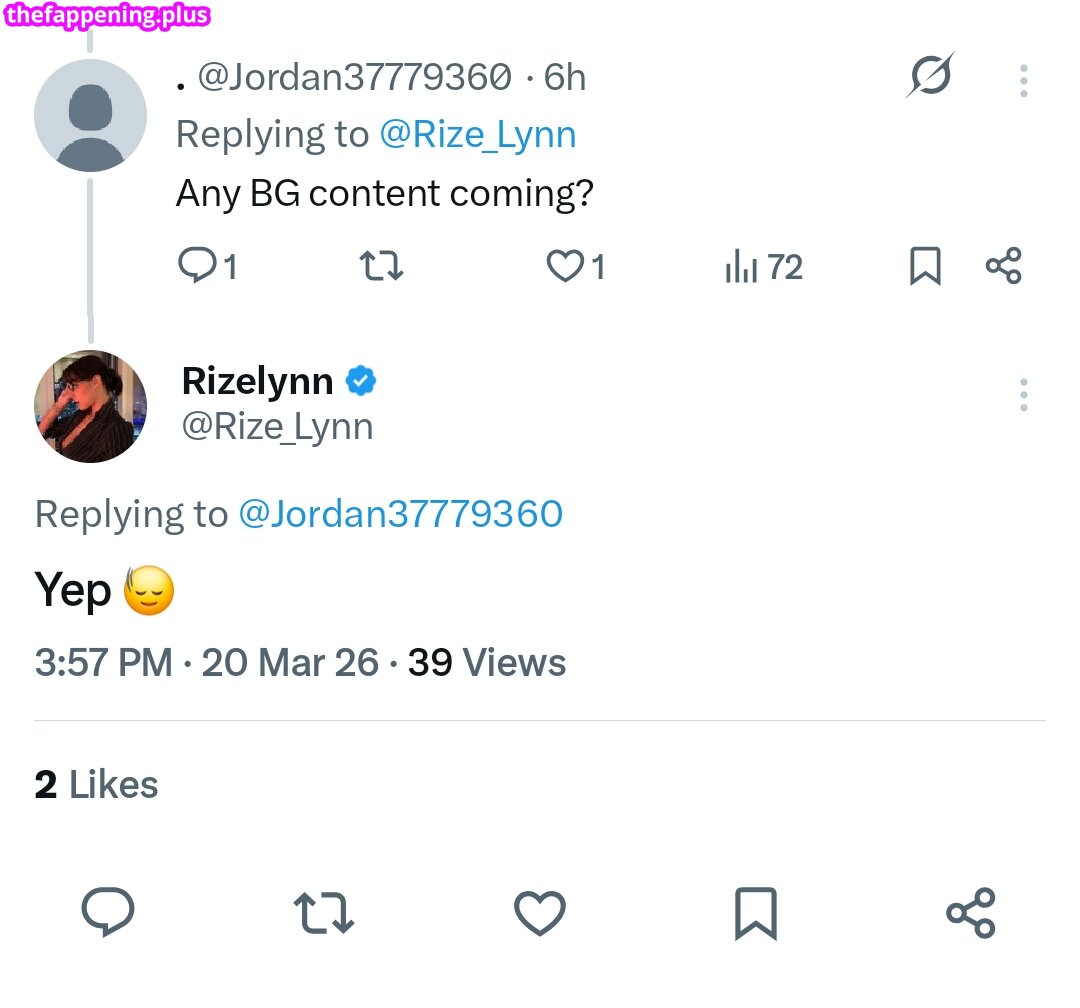
Task: Open more options menu on Rizelynn's post
Action: coord(1023,395)
